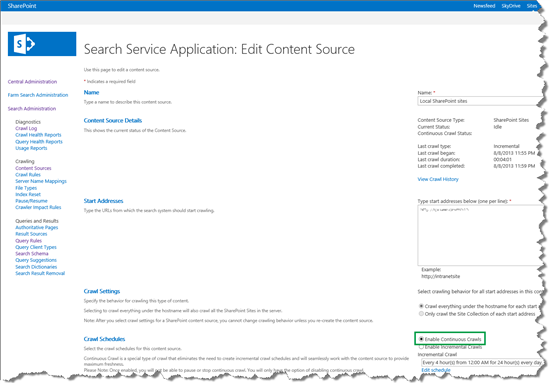
Task: Open Search Schema
Action: coord(32,254)
